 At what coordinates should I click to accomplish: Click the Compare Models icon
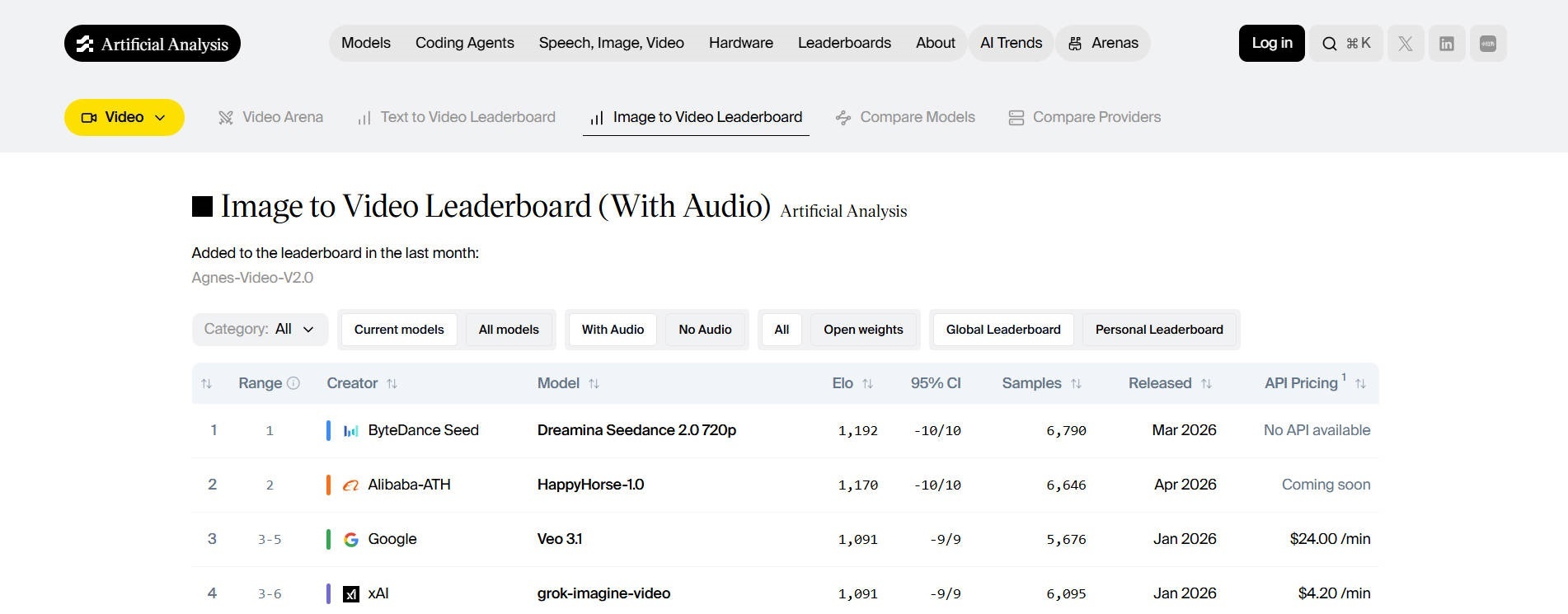pos(843,118)
